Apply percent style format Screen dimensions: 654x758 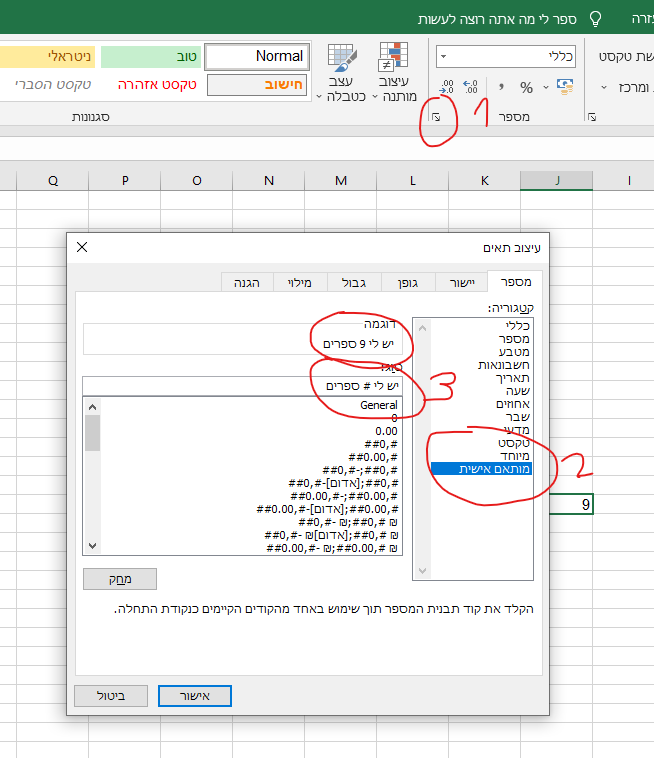[x=526, y=87]
